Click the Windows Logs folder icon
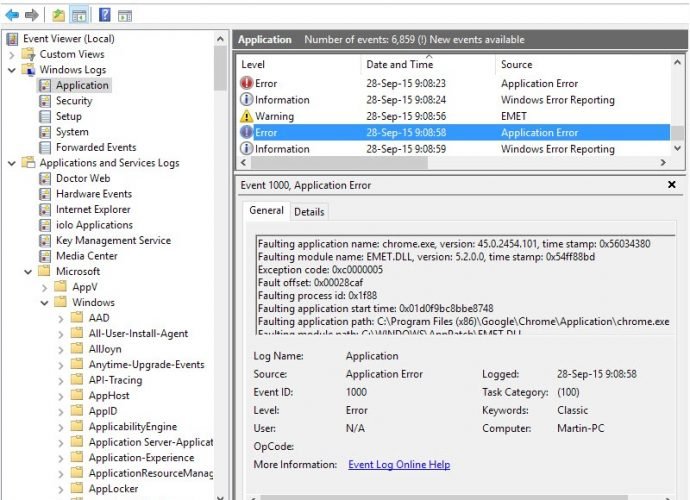690x500 pixels. pyautogui.click(x=29, y=70)
